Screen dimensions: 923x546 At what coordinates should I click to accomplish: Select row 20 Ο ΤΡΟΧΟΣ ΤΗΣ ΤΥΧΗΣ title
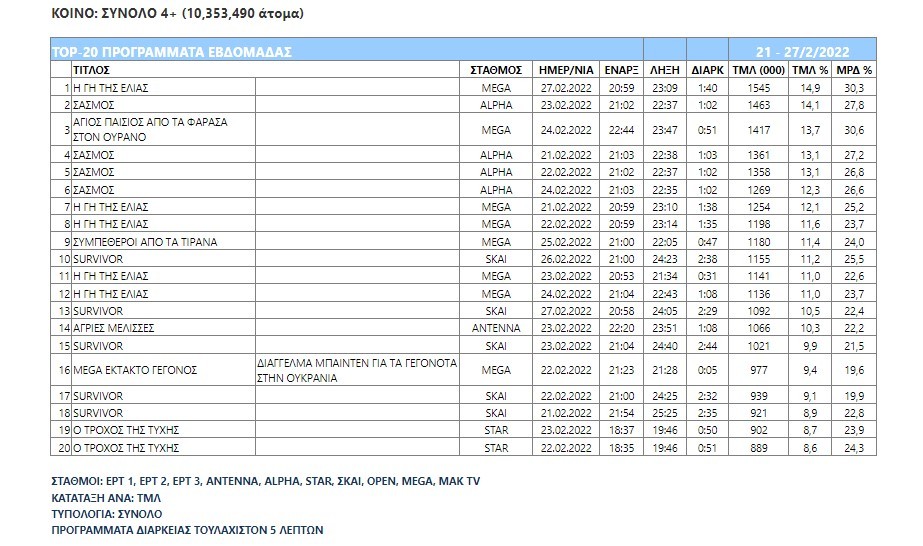point(126,448)
